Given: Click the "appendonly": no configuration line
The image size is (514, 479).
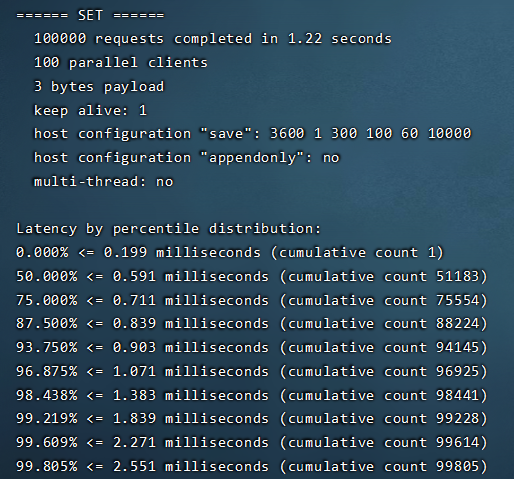Looking at the screenshot, I should 187,158.
